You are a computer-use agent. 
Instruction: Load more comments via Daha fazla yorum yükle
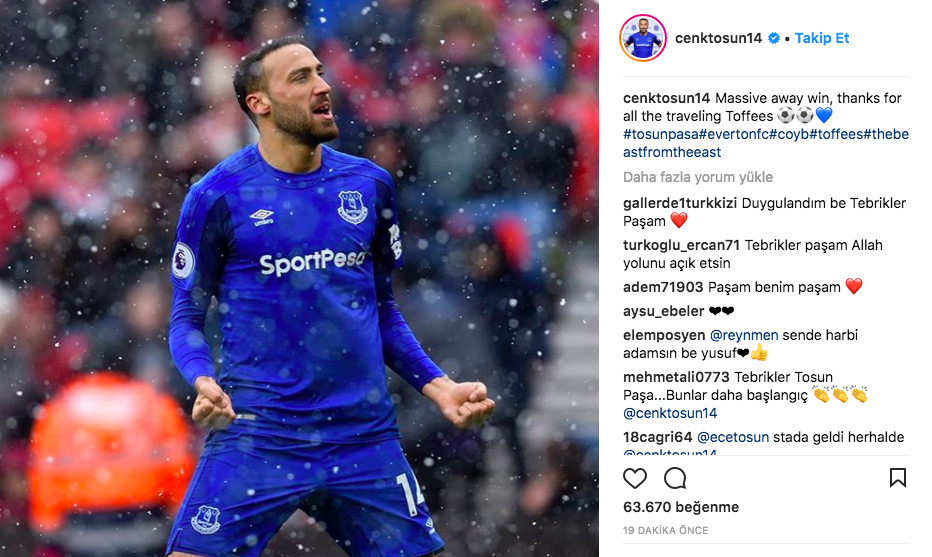point(698,177)
